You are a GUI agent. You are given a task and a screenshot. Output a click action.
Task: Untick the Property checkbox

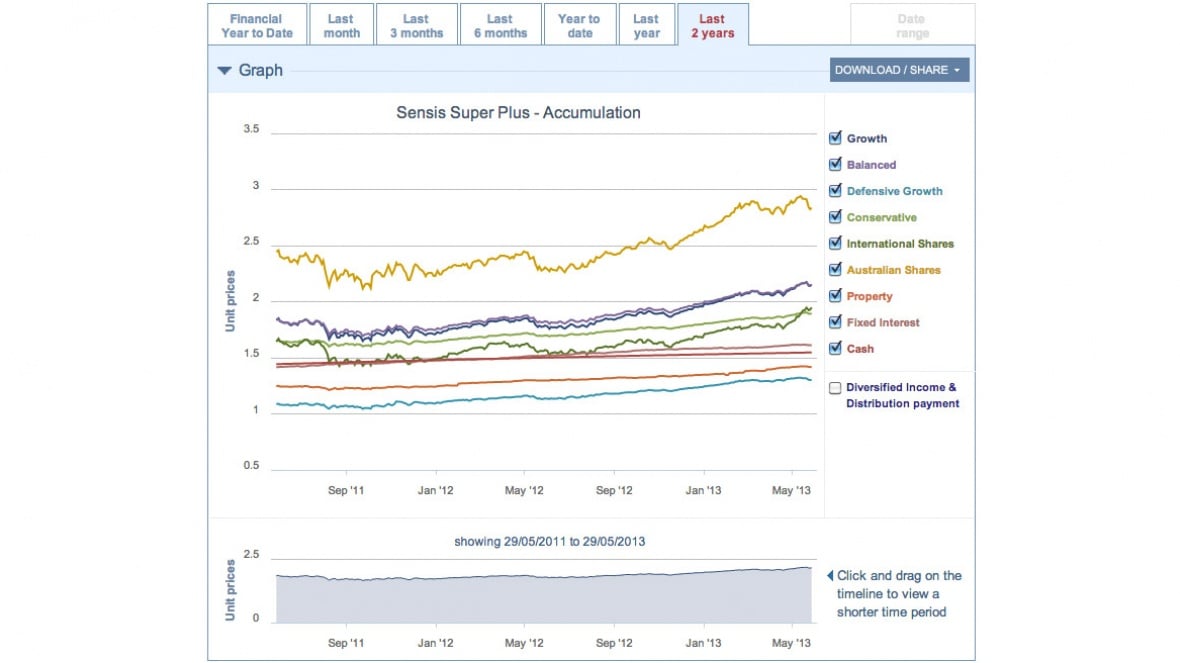pyautogui.click(x=835, y=296)
